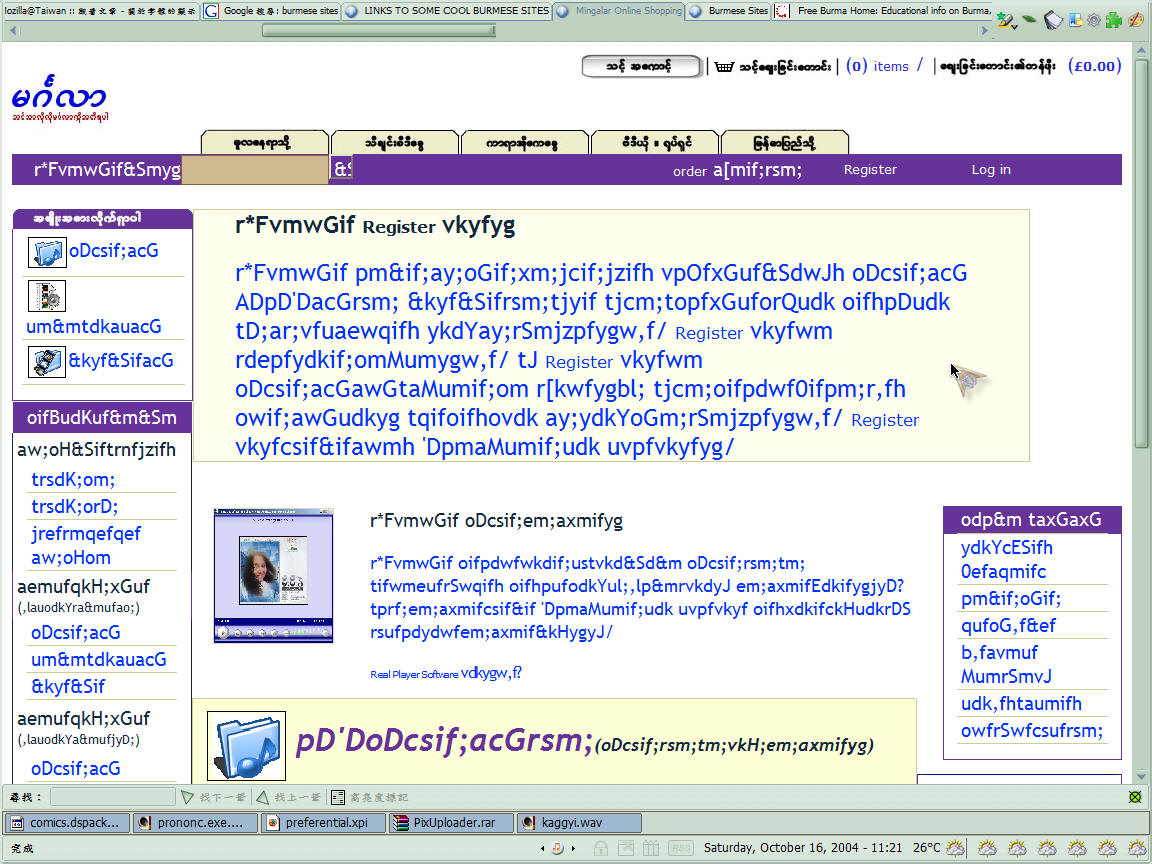Click the green puzzle piece extensions icon
This screenshot has height=864, width=1152.
tap(1114, 20)
